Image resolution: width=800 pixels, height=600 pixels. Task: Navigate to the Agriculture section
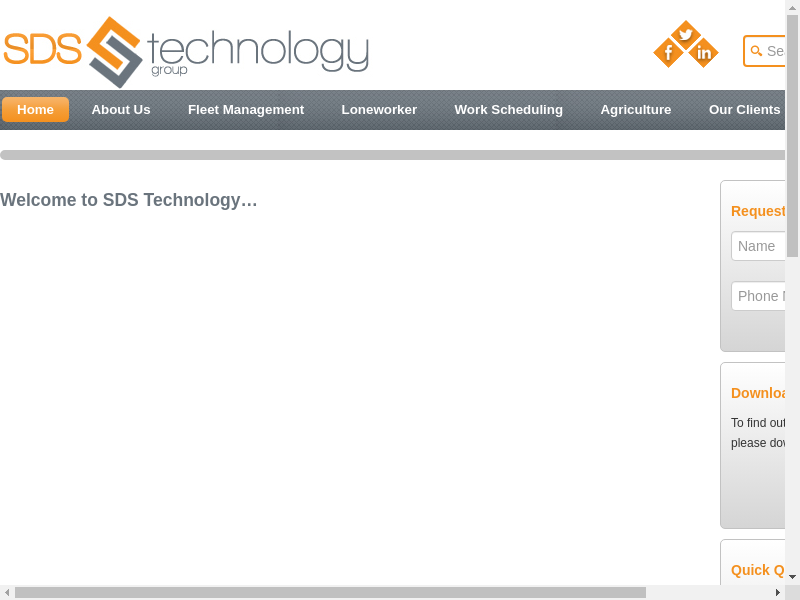636,110
